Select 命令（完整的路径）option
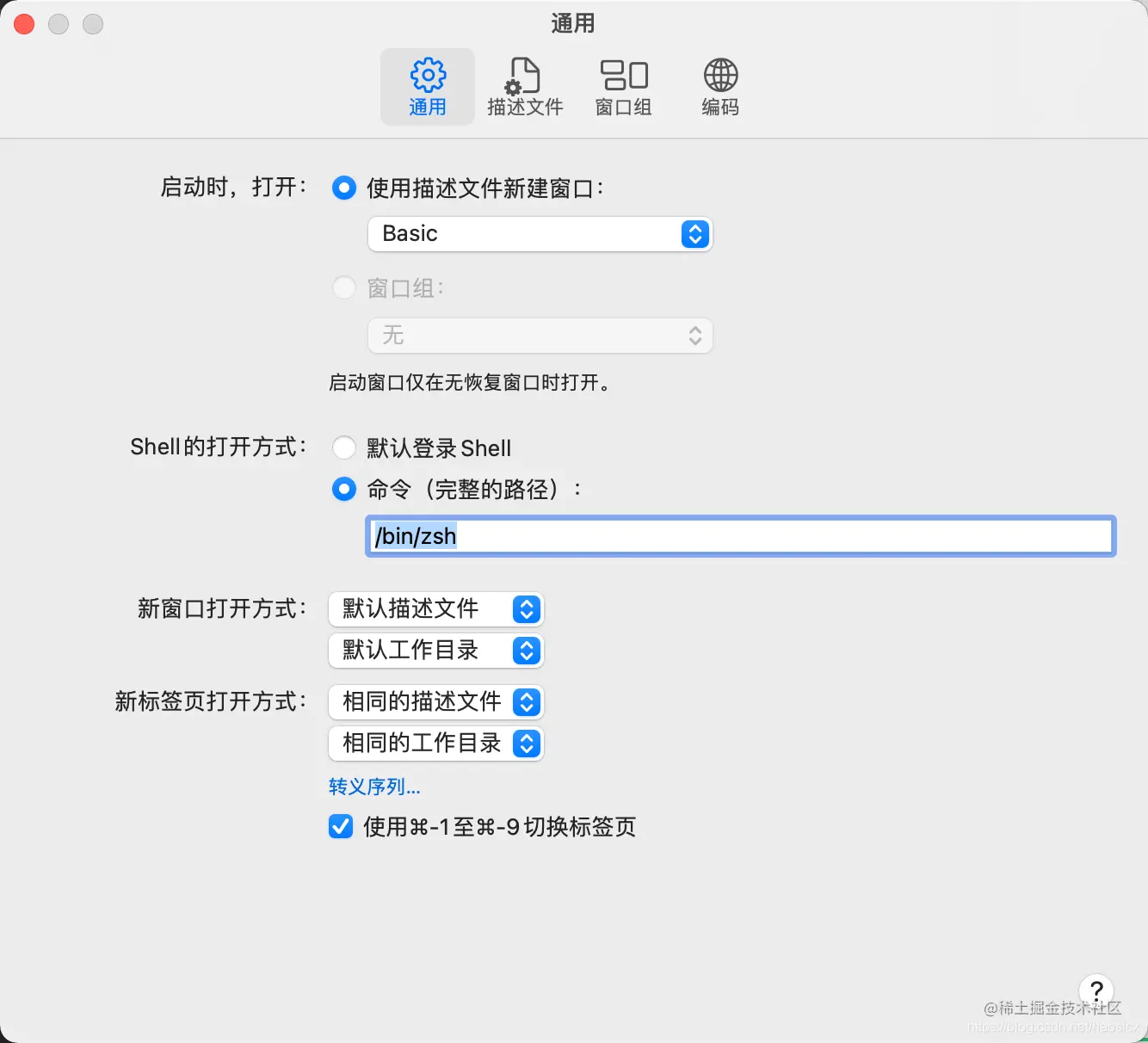This screenshot has height=1043, width=1148. coord(343,489)
